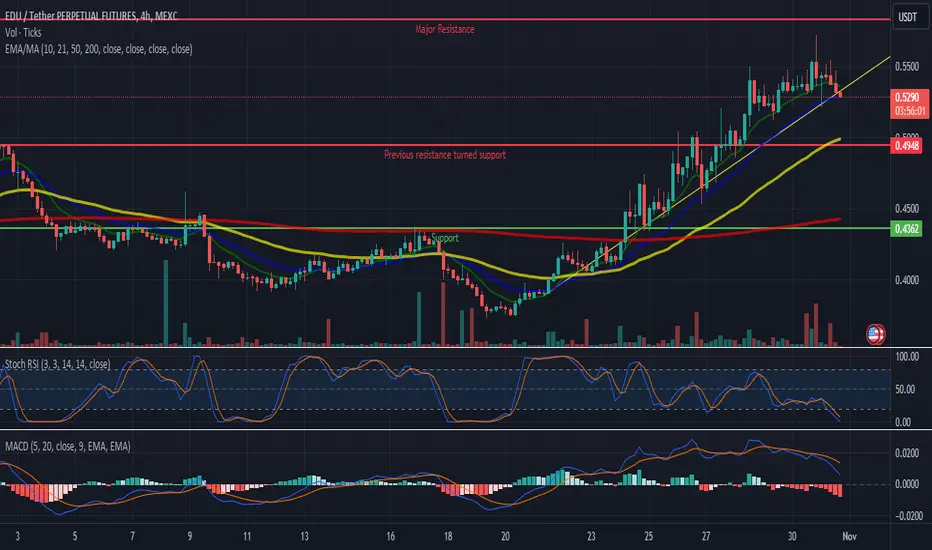Click the green 0.4362 price tag
Viewport: 932px width, 550px height.
click(x=906, y=228)
